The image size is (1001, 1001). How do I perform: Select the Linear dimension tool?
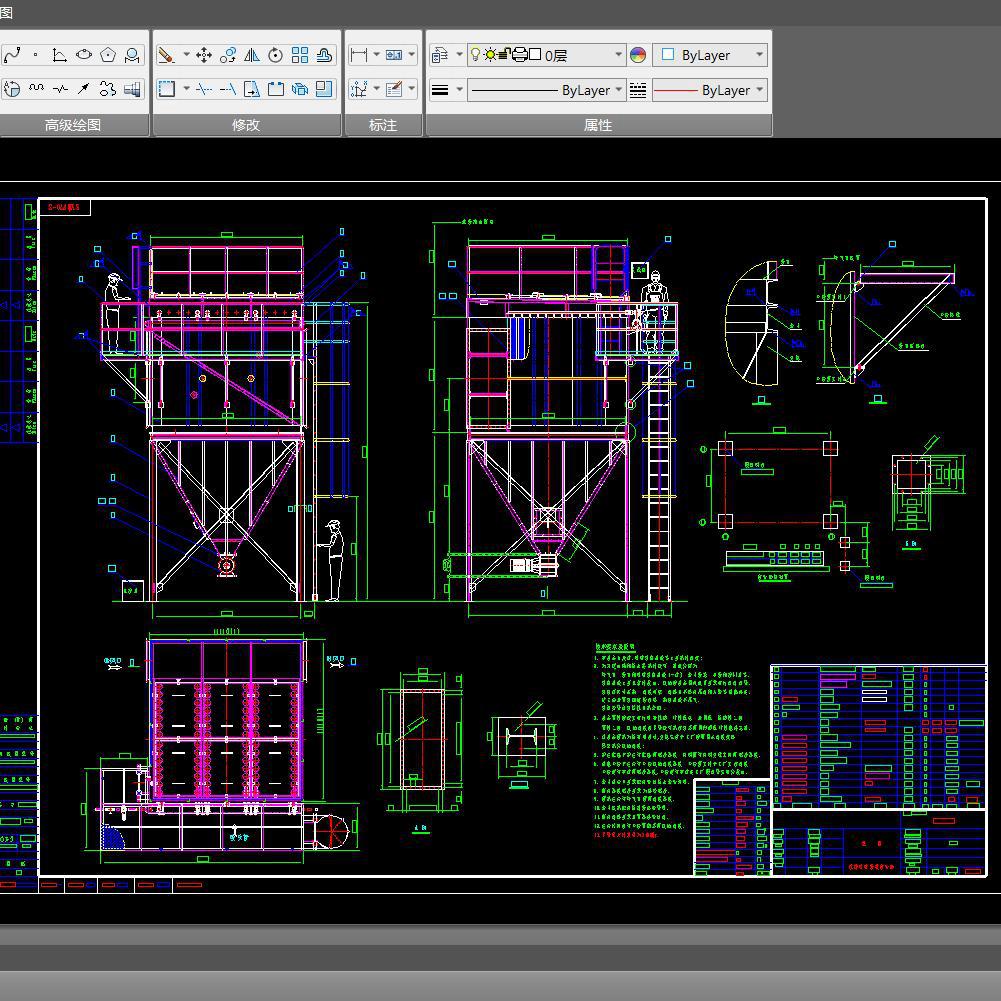point(358,55)
